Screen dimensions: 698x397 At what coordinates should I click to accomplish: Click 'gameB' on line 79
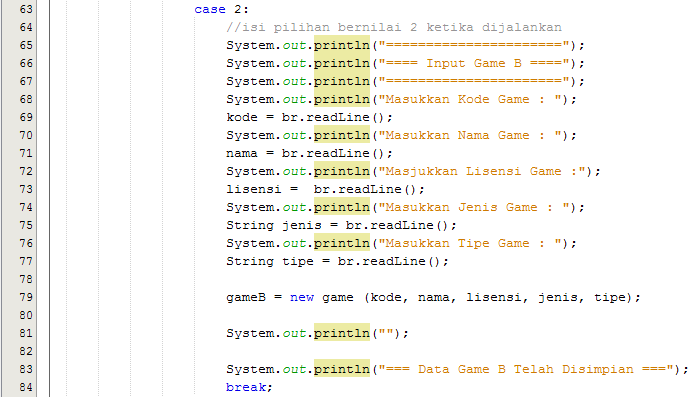point(246,297)
